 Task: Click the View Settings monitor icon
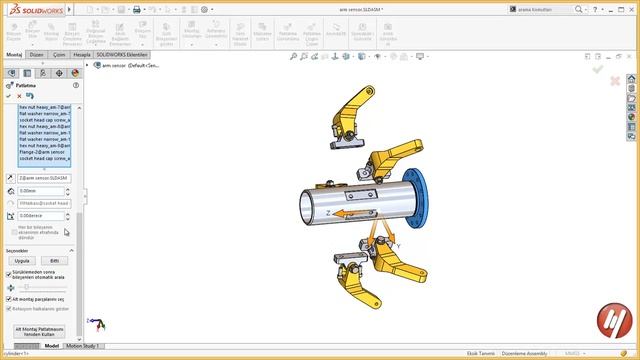click(x=420, y=56)
